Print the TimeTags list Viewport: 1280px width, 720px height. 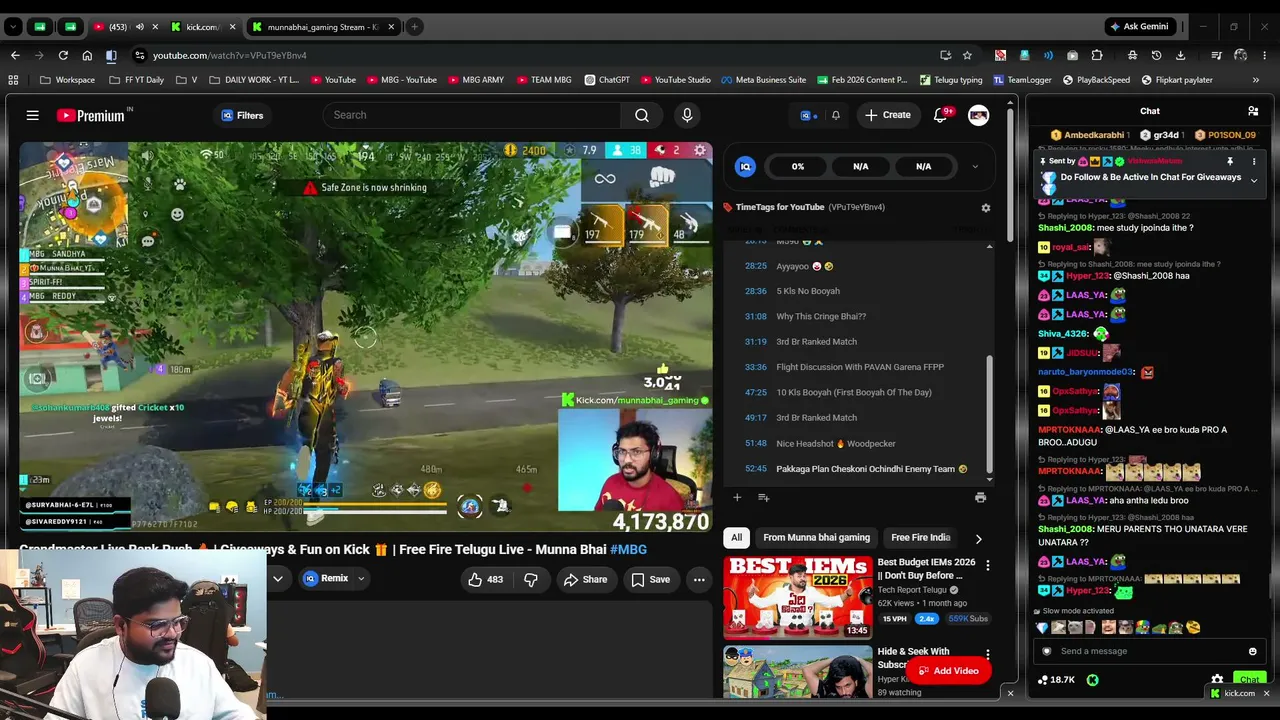[980, 497]
